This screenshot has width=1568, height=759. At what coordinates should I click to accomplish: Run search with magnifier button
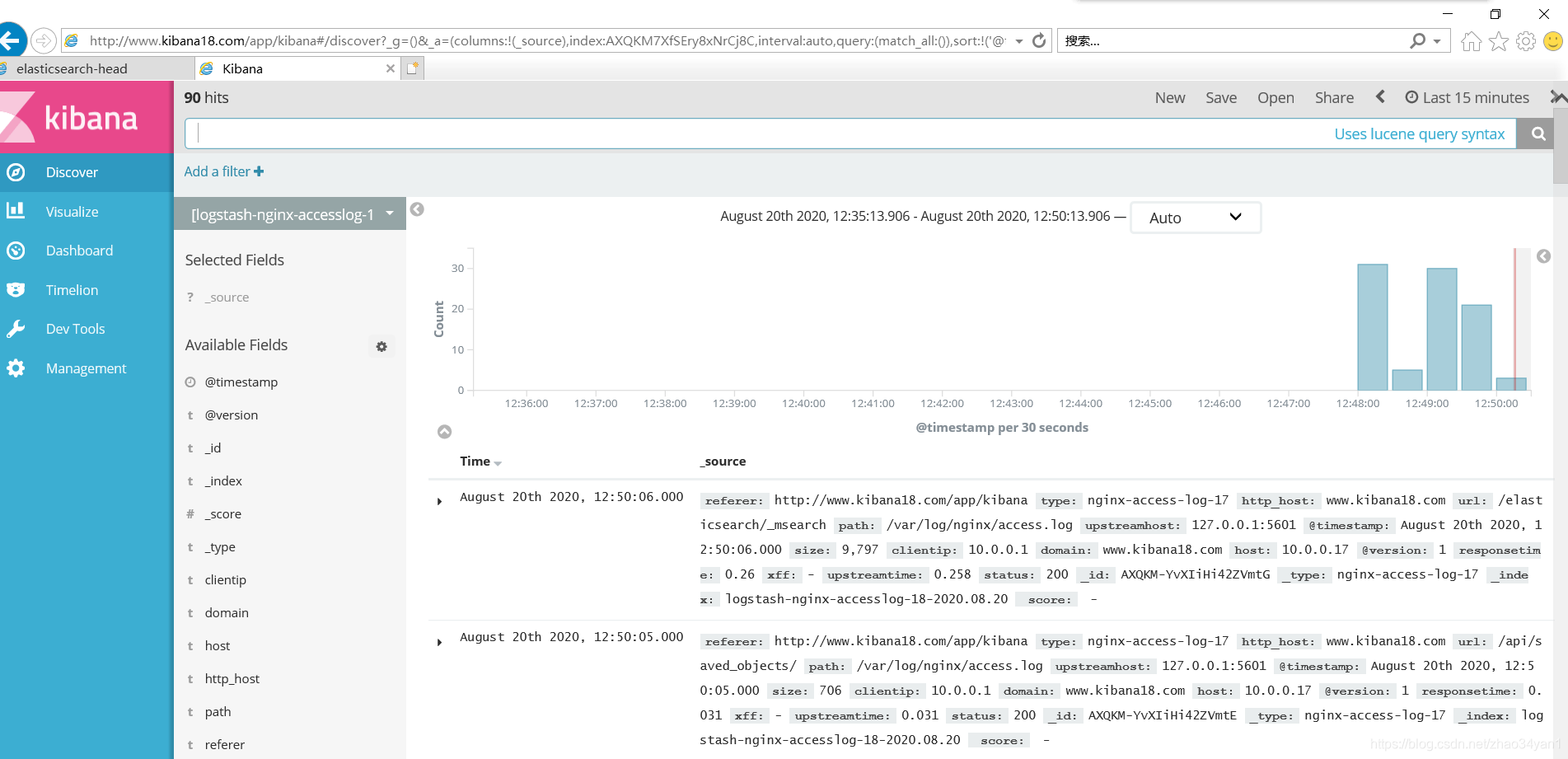point(1538,134)
